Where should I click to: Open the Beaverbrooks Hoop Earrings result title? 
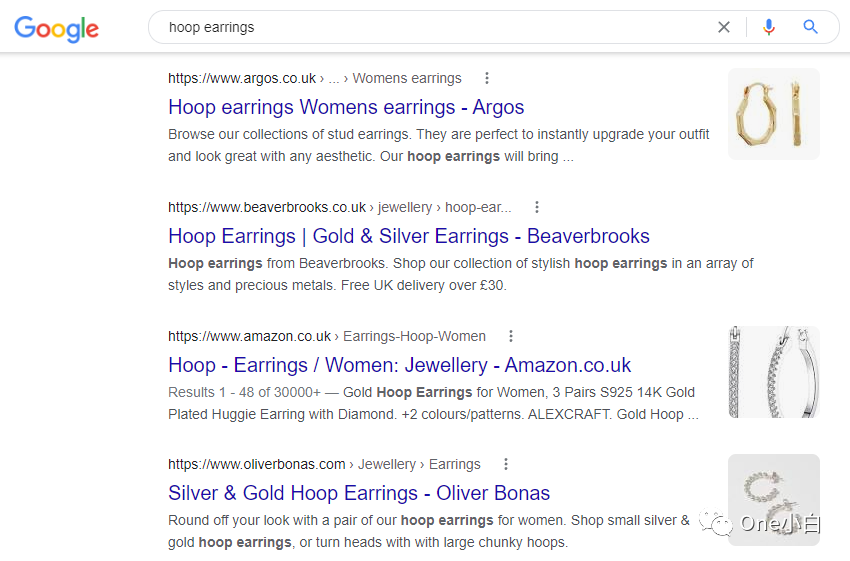[409, 236]
